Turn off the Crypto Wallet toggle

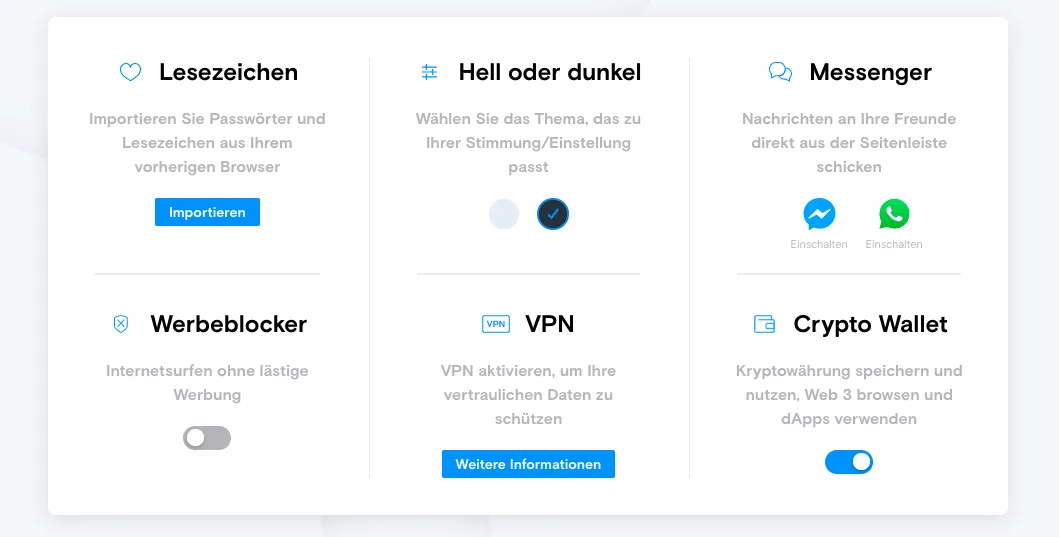pos(849,462)
